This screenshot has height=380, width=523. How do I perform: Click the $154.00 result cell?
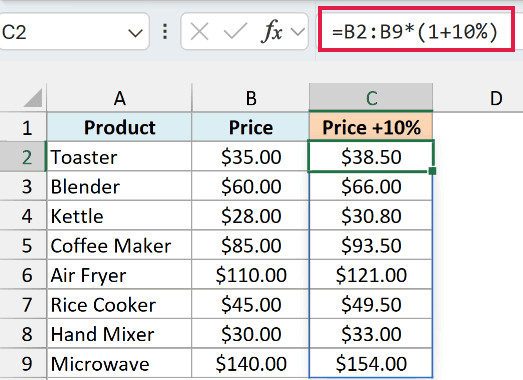click(371, 363)
